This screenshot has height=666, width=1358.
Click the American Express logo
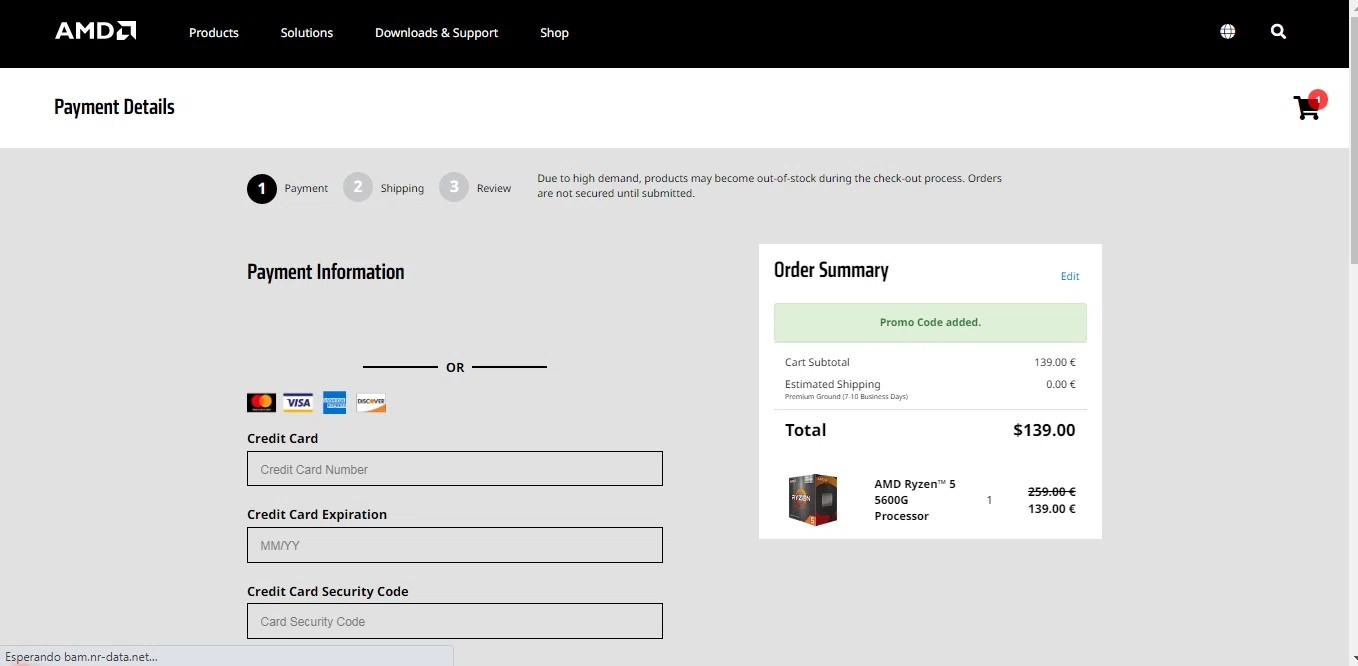pyautogui.click(x=334, y=402)
